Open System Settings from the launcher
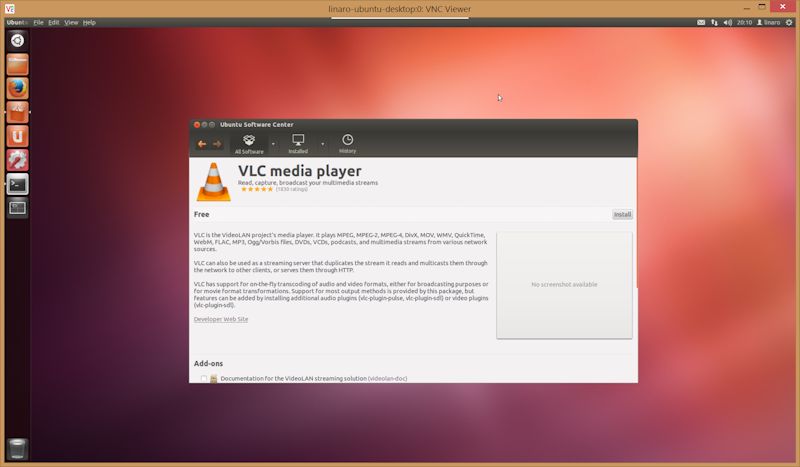The height and width of the screenshot is (467, 800). pyautogui.click(x=17, y=160)
